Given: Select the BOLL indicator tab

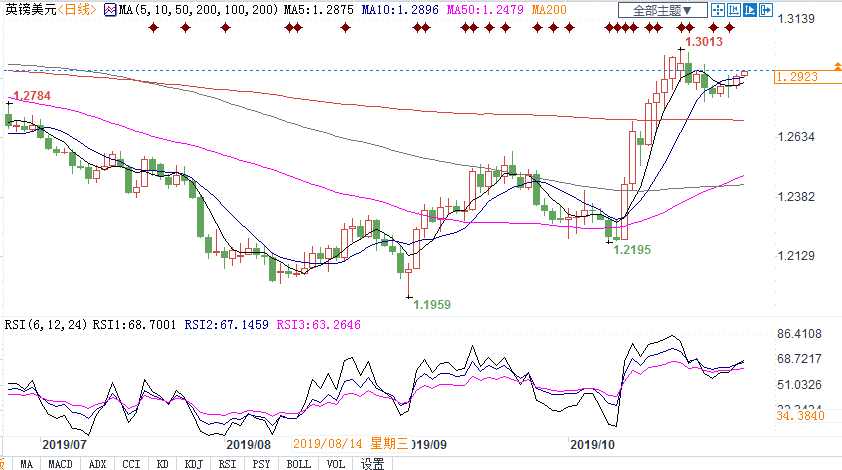Looking at the screenshot, I should click(298, 463).
